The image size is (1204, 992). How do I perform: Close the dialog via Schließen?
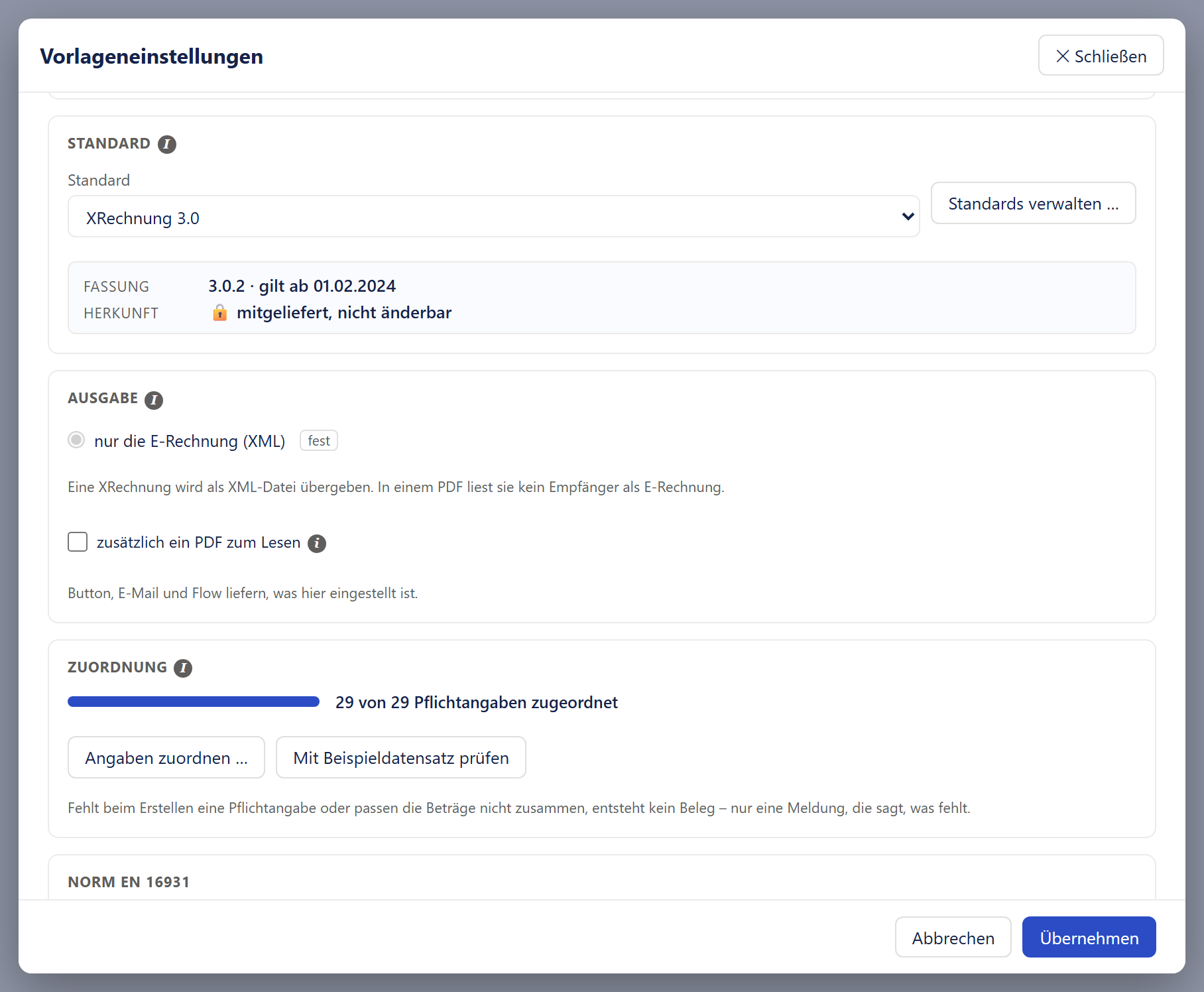coord(1101,55)
